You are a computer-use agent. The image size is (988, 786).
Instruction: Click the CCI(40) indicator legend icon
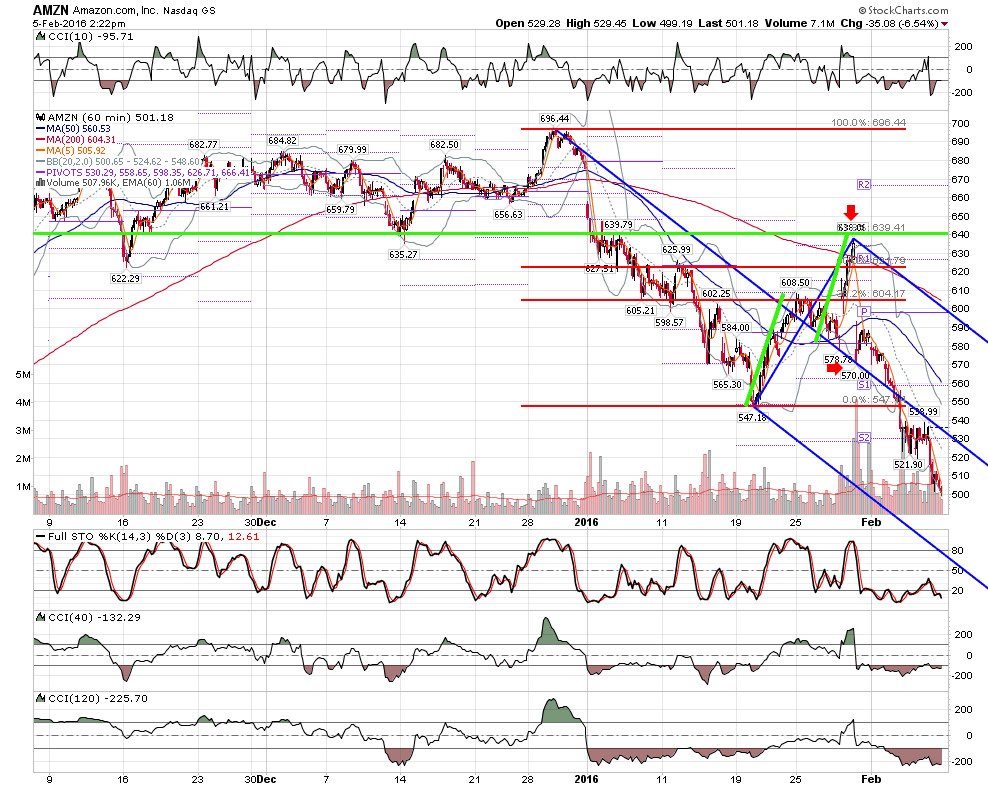coord(40,618)
